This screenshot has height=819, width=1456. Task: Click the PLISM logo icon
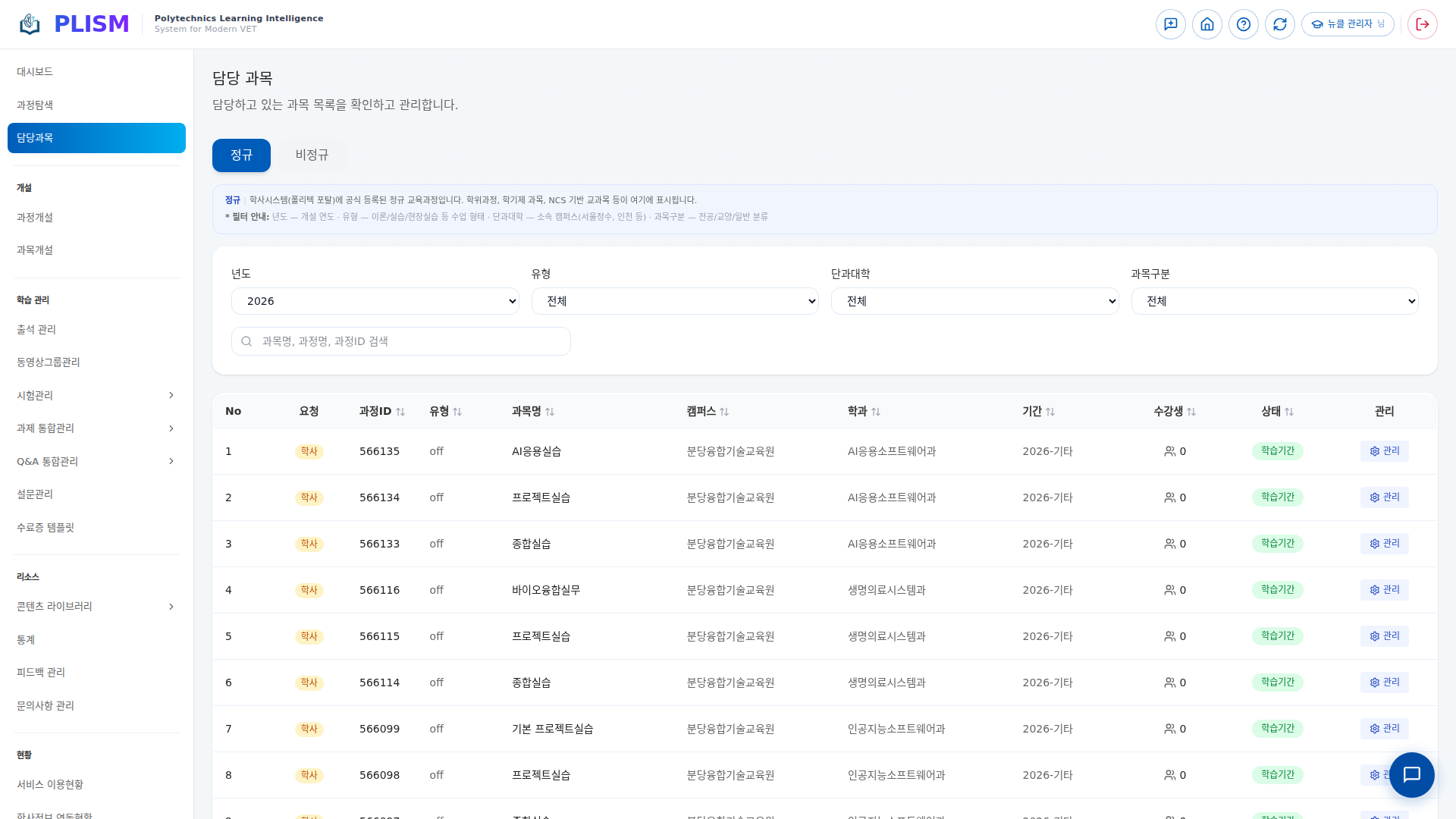[x=29, y=24]
